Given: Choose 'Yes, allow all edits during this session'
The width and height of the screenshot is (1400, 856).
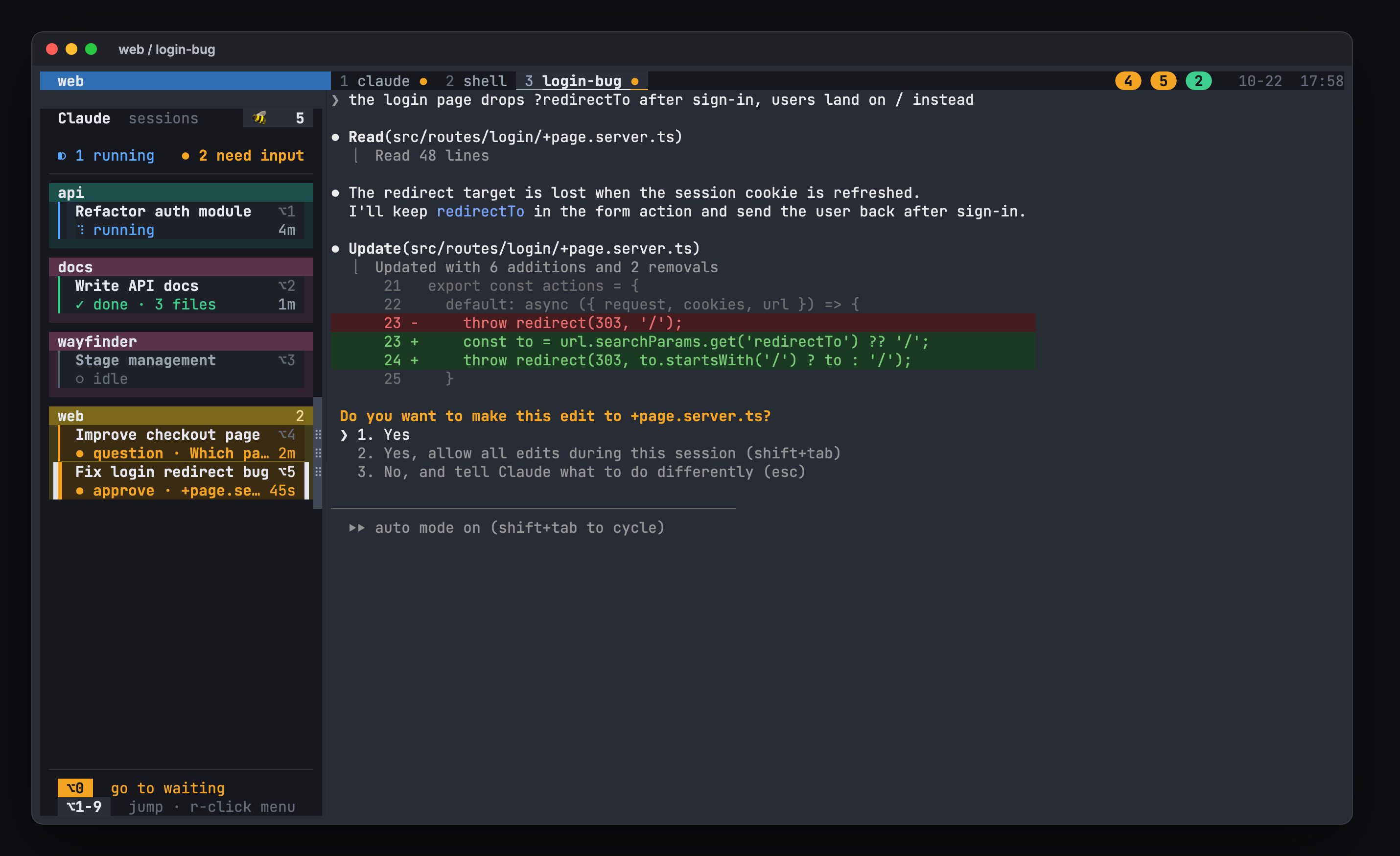Looking at the screenshot, I should 599,453.
